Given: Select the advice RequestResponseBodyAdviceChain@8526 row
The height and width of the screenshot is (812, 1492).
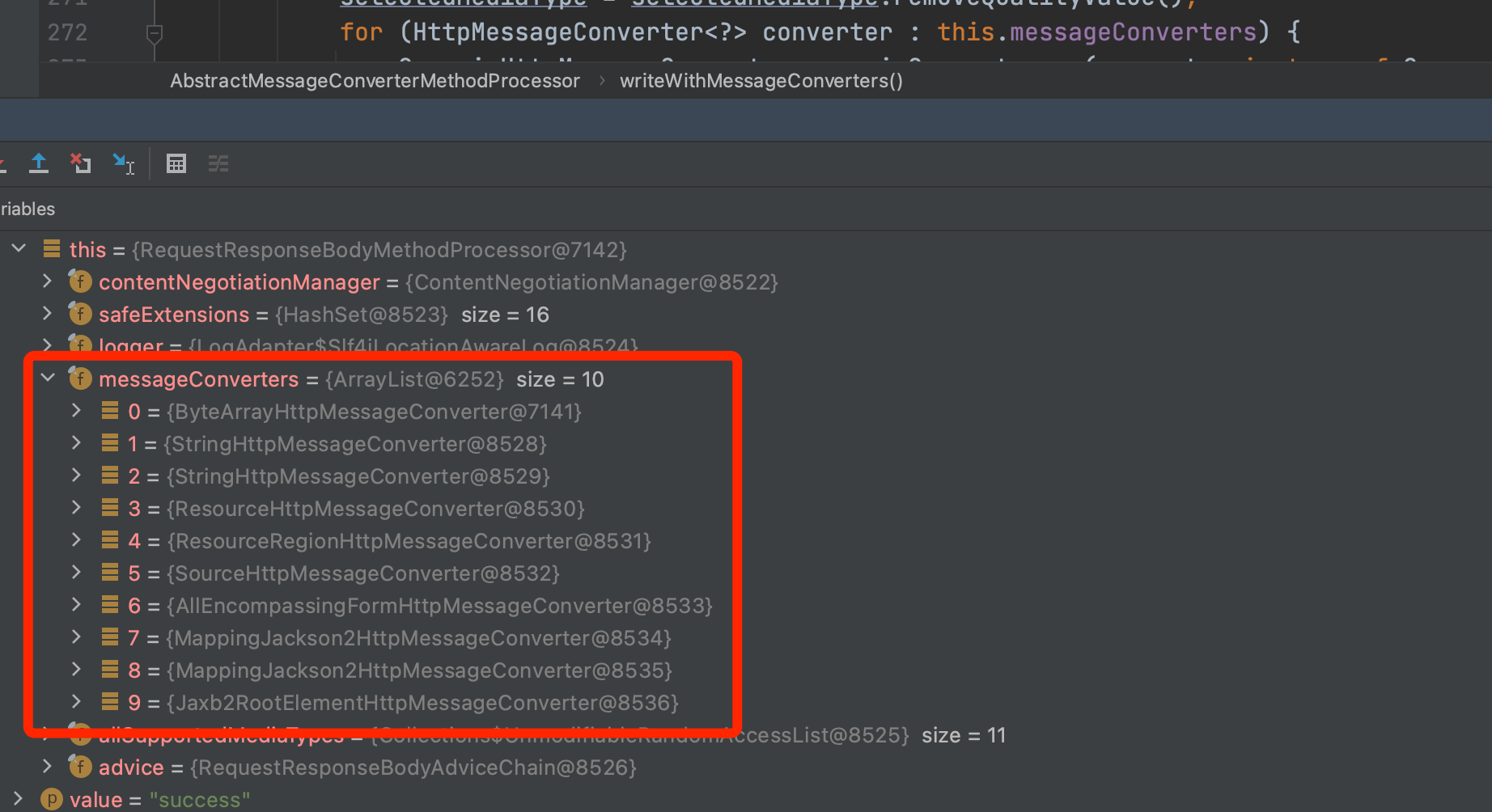Looking at the screenshot, I should click(x=746, y=768).
